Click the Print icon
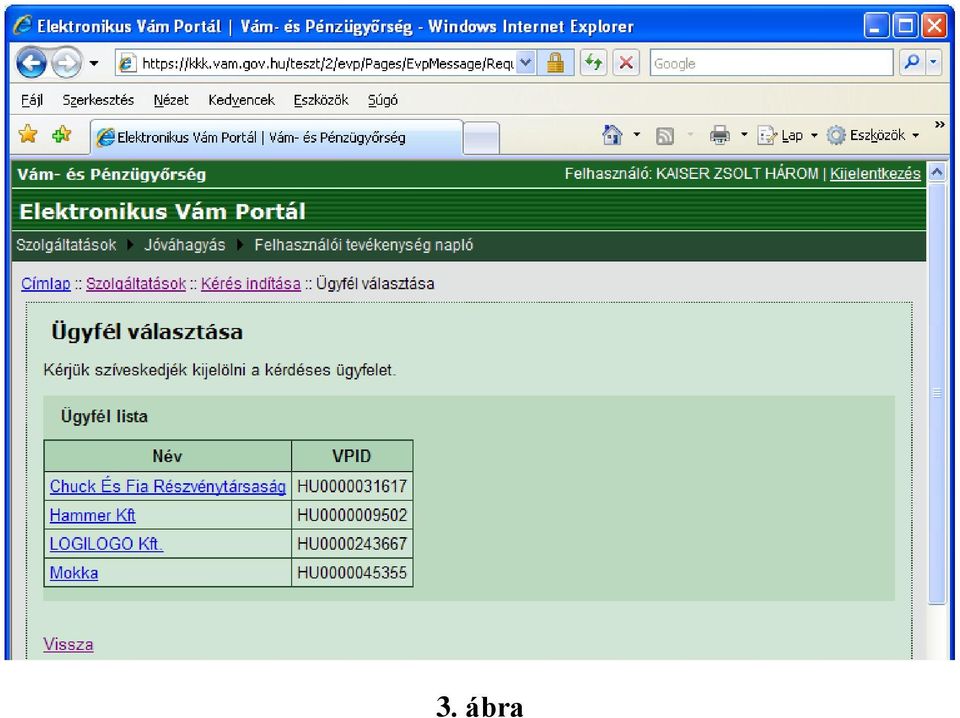Image resolution: width=960 pixels, height=718 pixels. coord(719,135)
